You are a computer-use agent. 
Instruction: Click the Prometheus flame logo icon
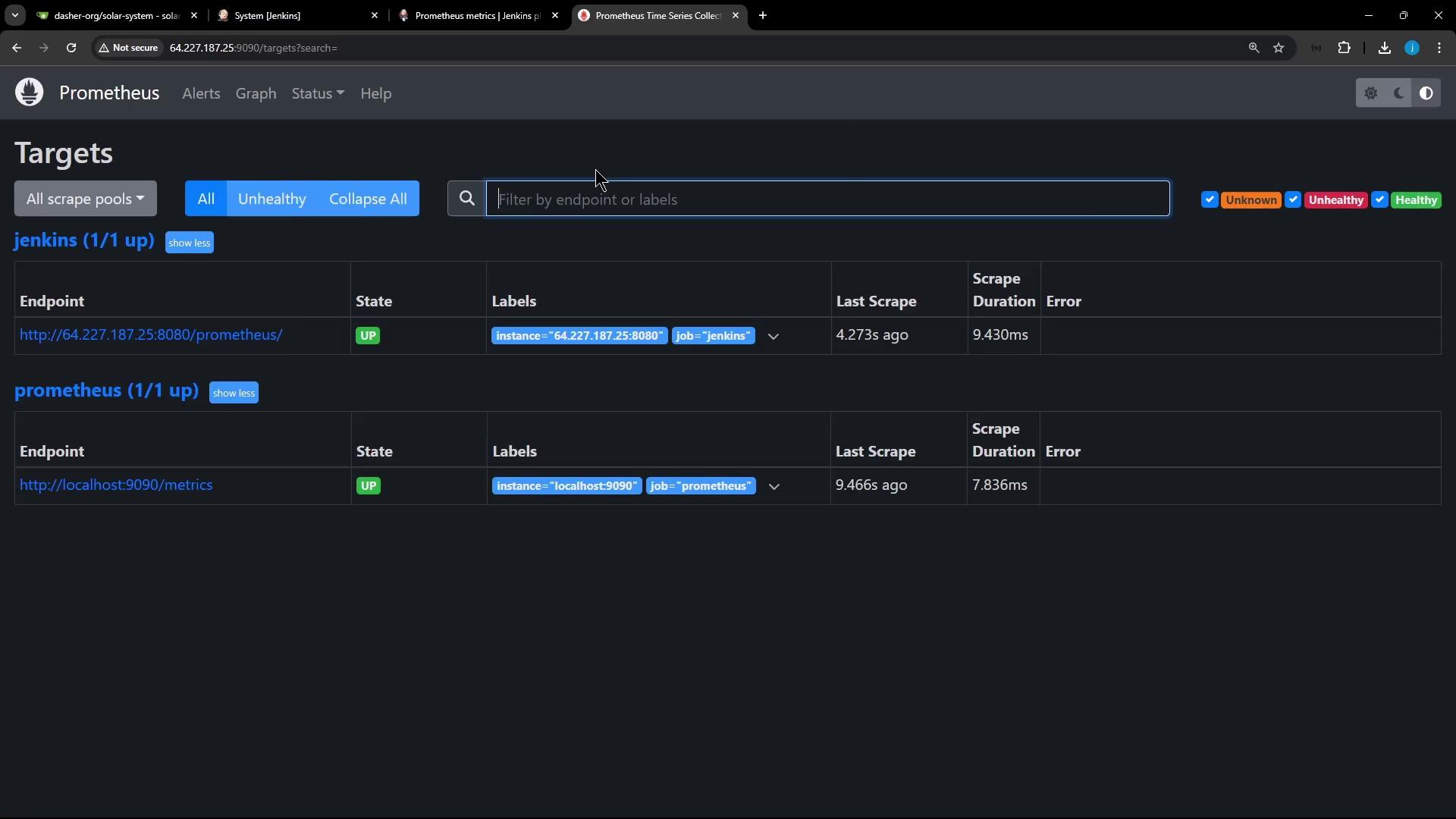pos(30,93)
